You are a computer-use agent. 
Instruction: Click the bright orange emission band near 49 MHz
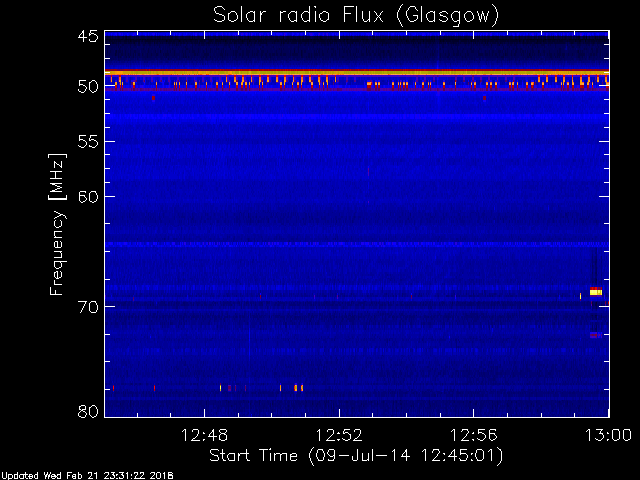tap(357, 73)
